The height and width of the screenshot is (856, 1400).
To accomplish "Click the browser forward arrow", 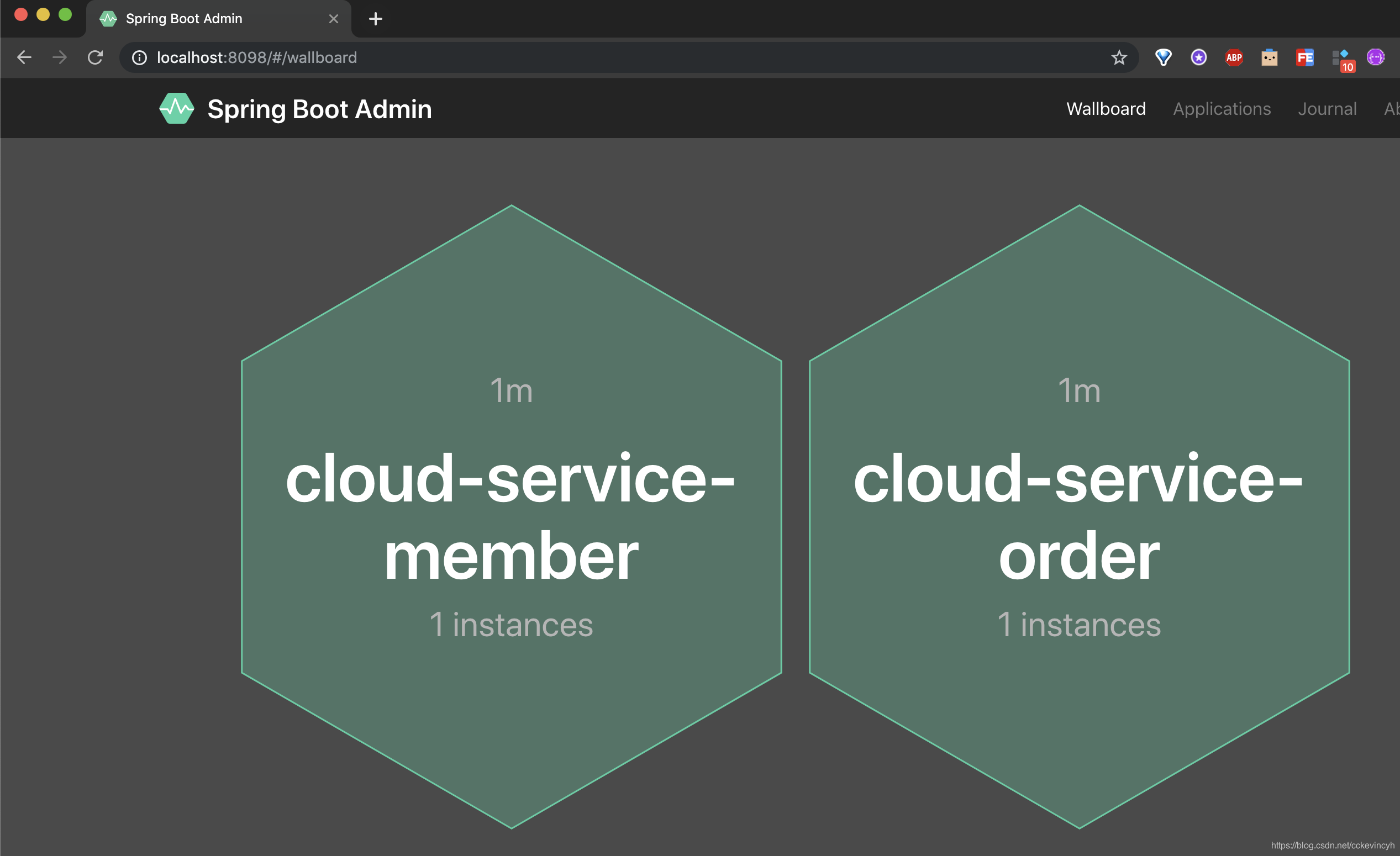I will point(59,57).
